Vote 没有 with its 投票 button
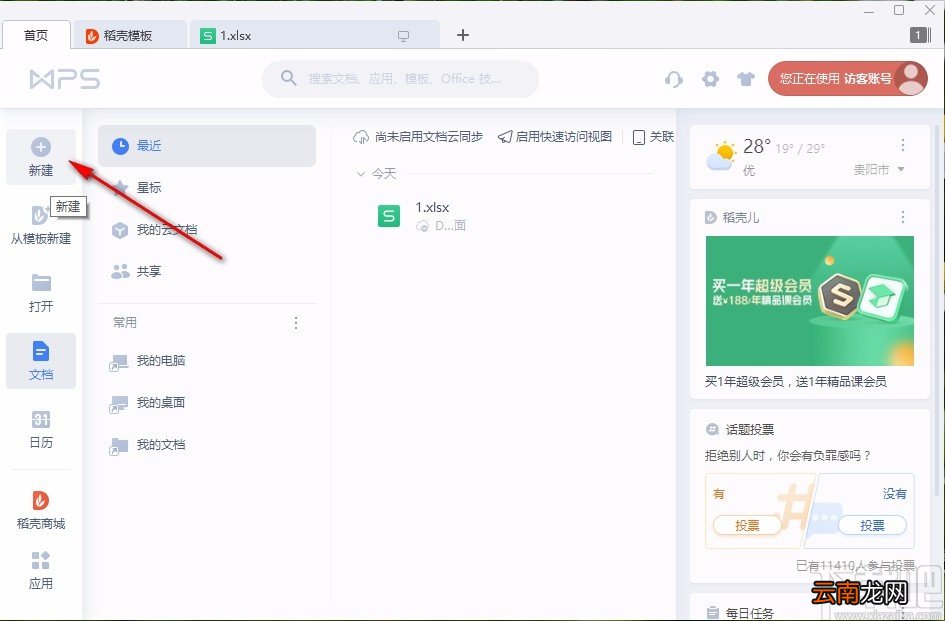 [872, 525]
